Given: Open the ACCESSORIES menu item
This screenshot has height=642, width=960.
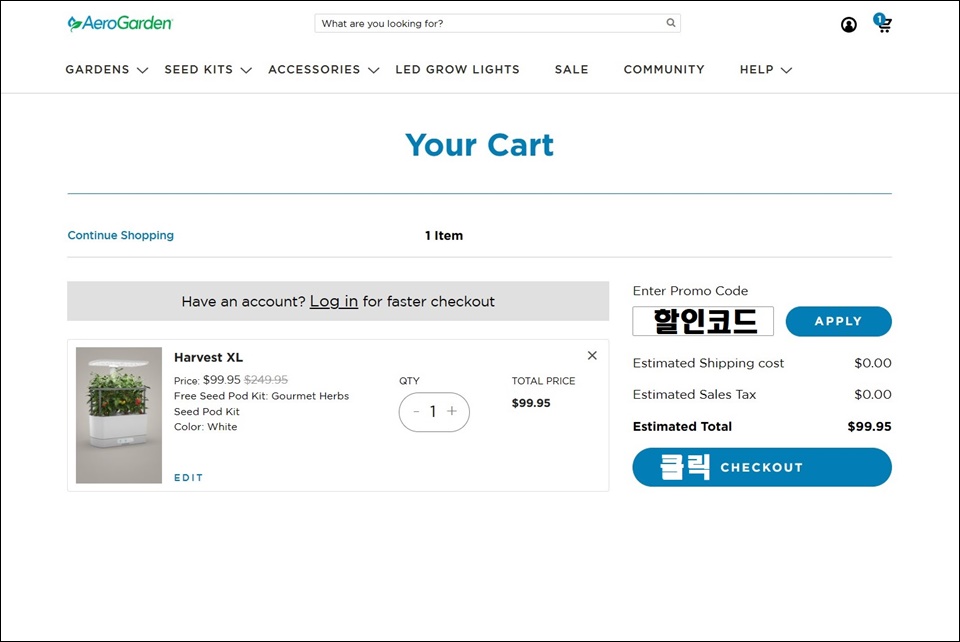Looking at the screenshot, I should click(x=314, y=70).
